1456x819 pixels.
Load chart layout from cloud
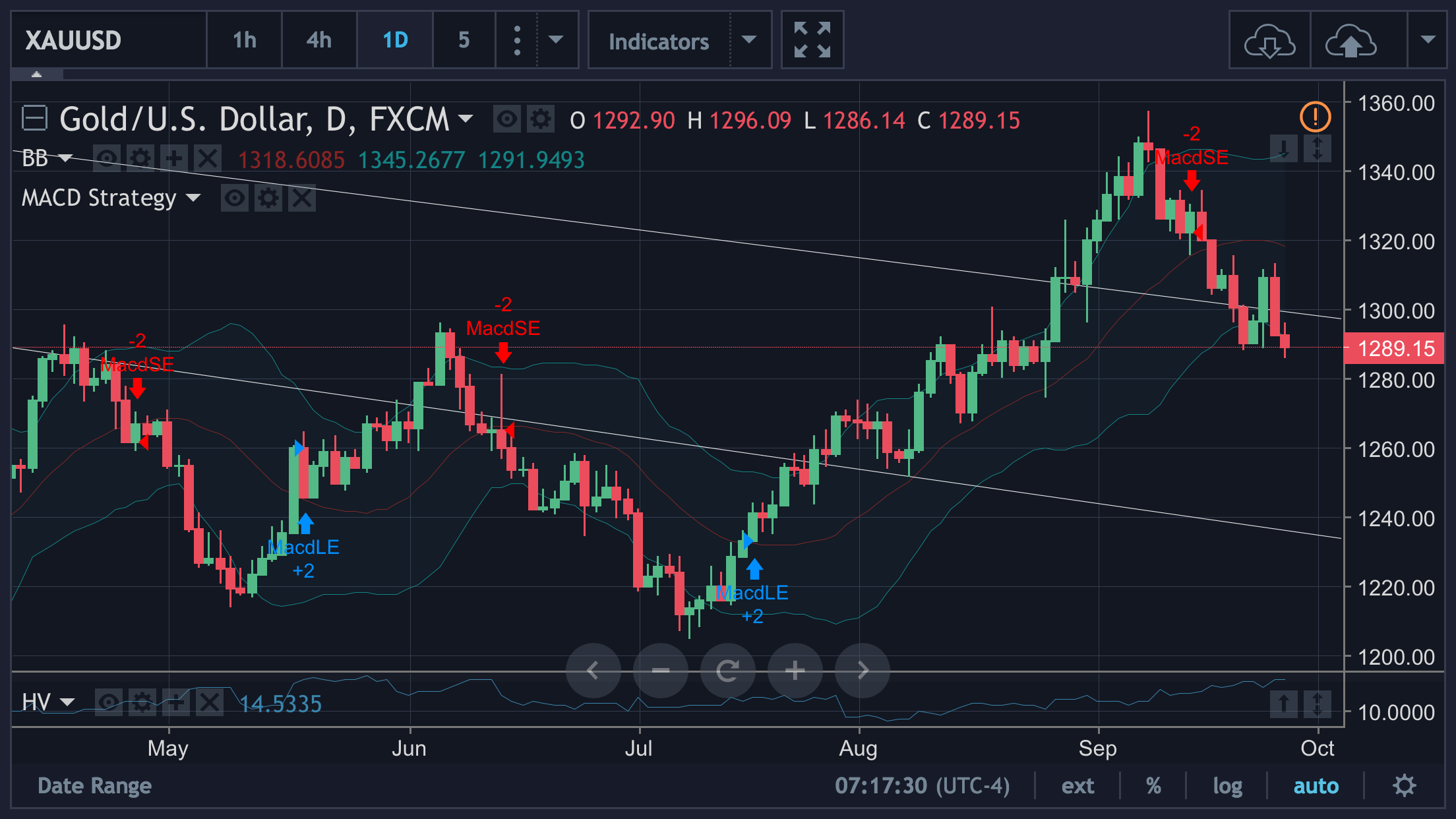point(1269,42)
